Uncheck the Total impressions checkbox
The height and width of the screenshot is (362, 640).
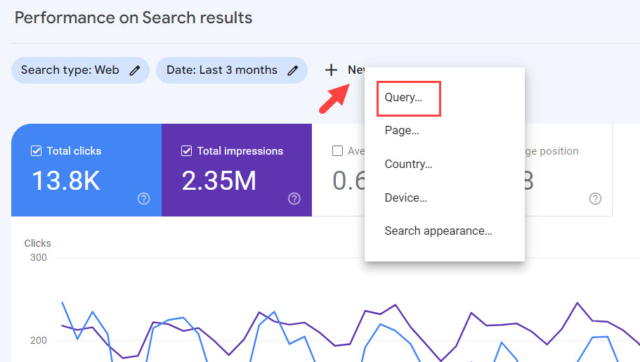(187, 151)
